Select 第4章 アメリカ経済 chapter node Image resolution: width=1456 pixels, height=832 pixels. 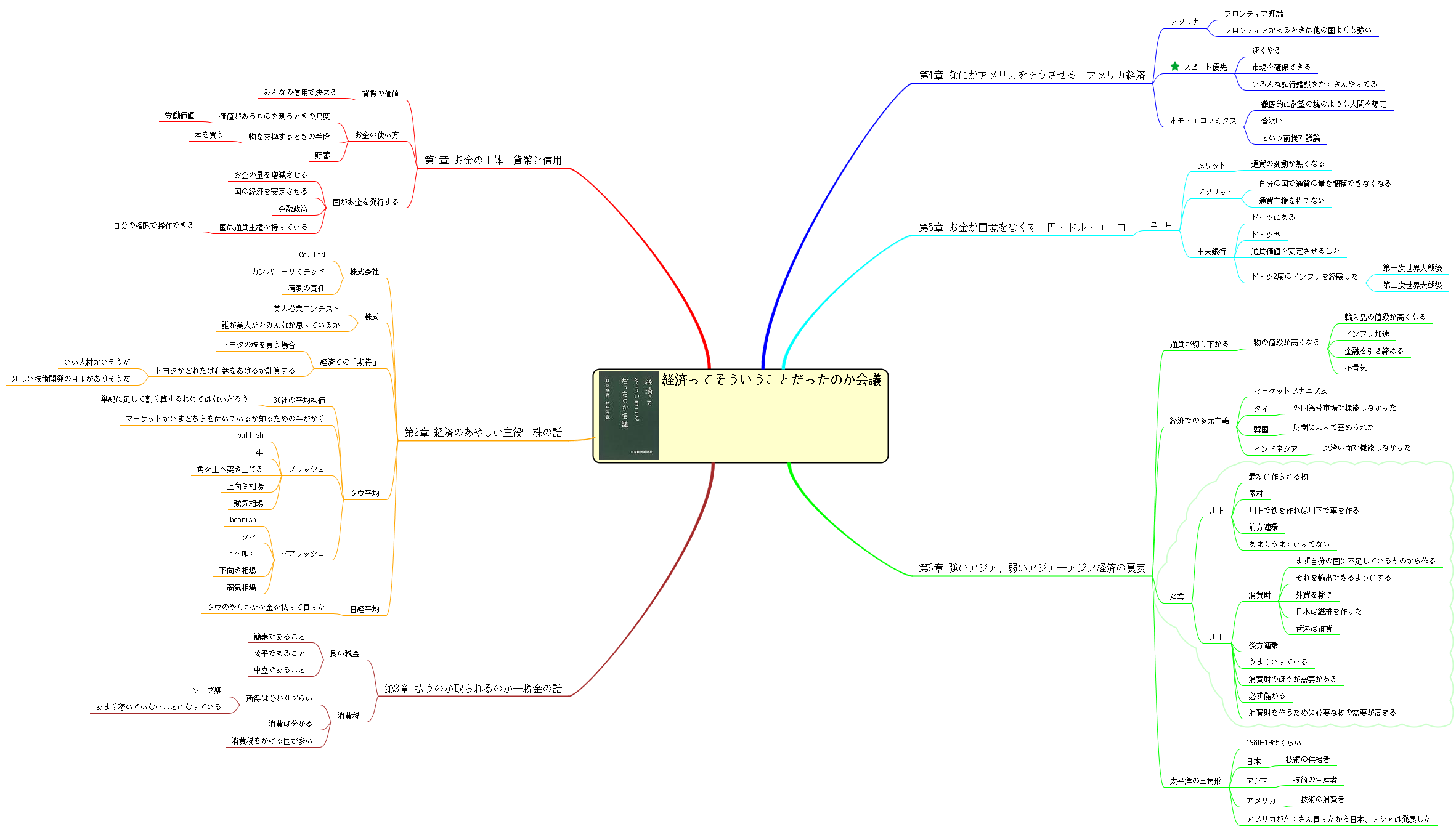(1031, 75)
